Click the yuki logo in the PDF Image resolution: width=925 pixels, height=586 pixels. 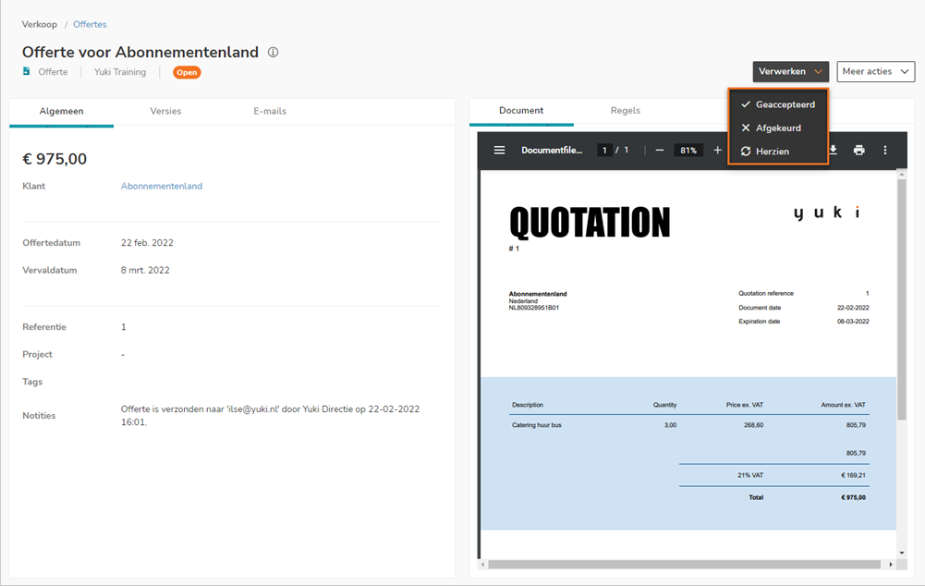tap(826, 212)
